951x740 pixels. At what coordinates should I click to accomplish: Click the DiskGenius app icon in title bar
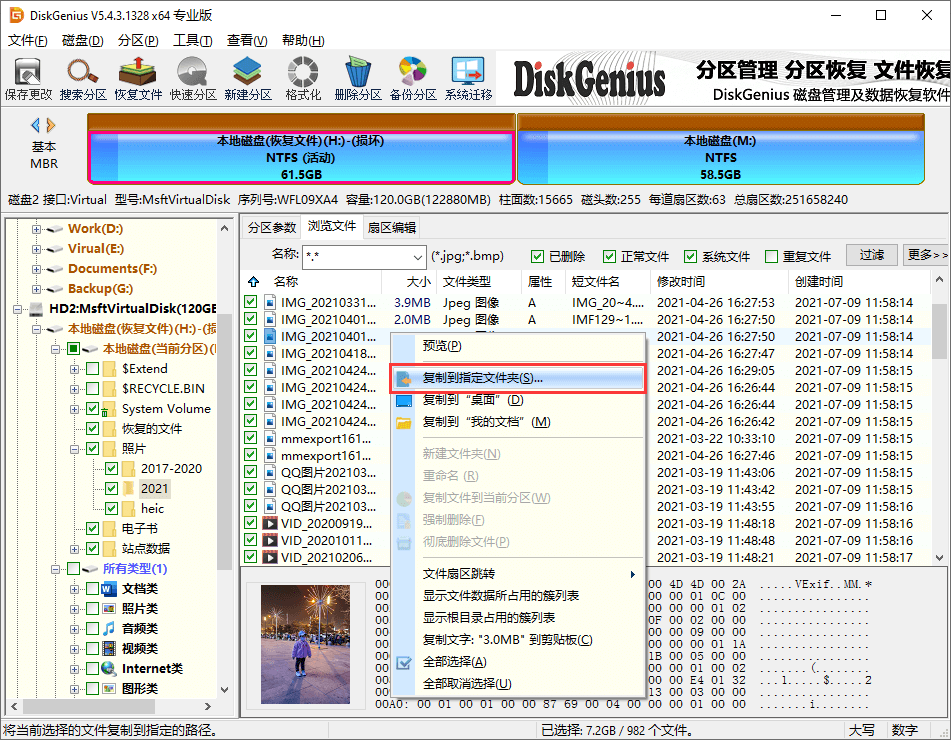coord(16,15)
